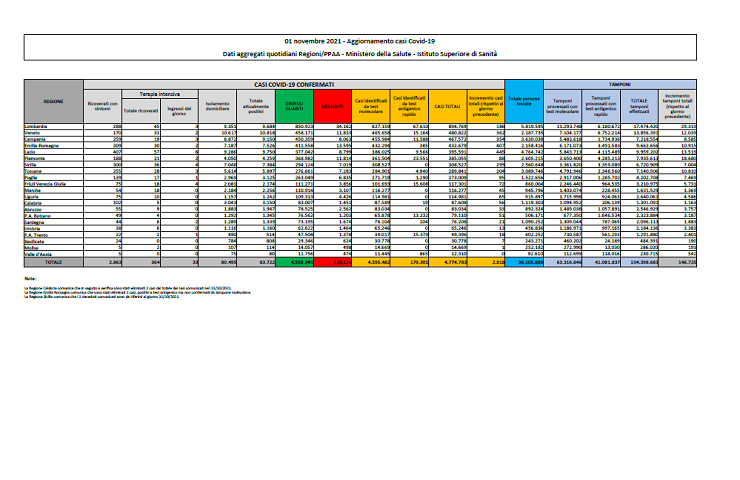740x480 pixels.
Task: Select the Terapia intensiva group header
Action: tap(156, 89)
